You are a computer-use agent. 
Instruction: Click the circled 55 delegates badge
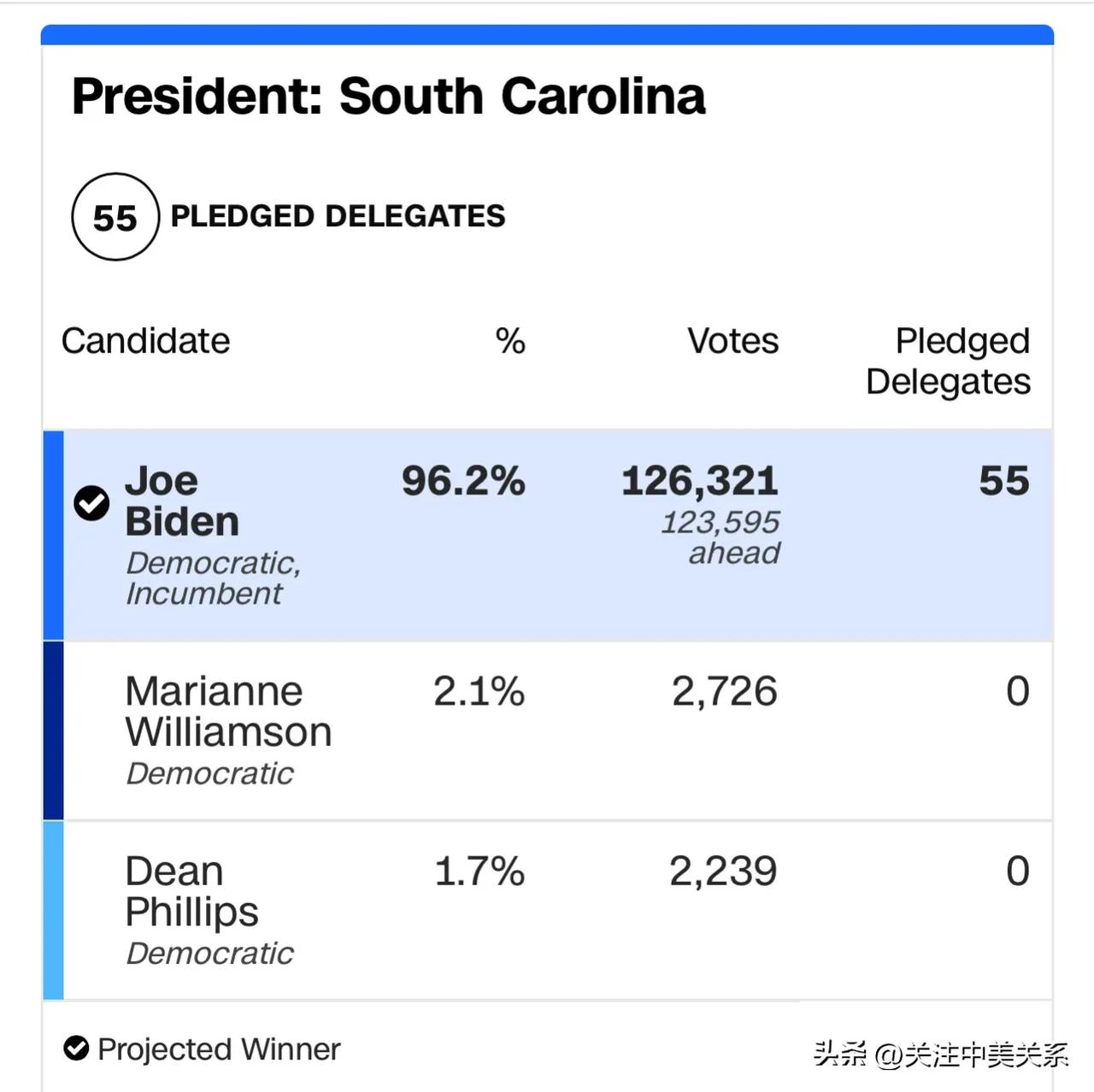pos(115,217)
